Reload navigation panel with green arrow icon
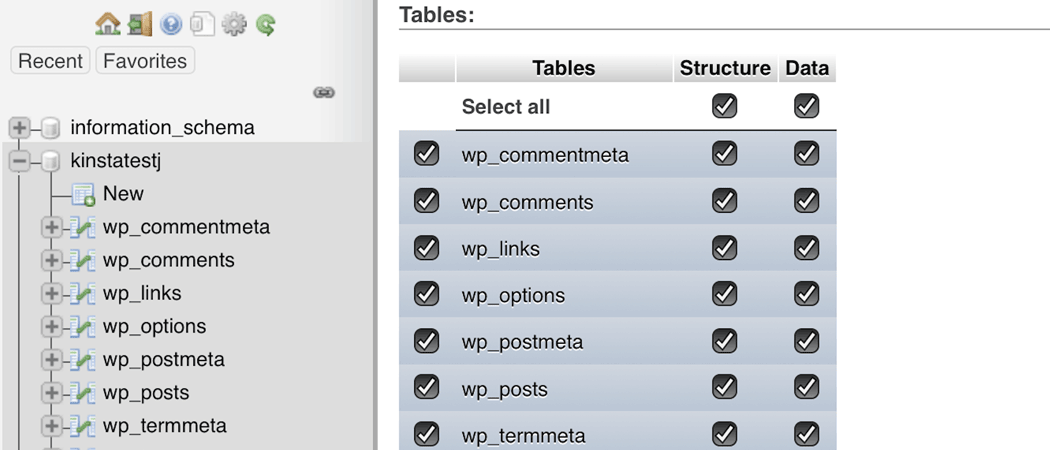The height and width of the screenshot is (450, 1050). click(x=265, y=23)
